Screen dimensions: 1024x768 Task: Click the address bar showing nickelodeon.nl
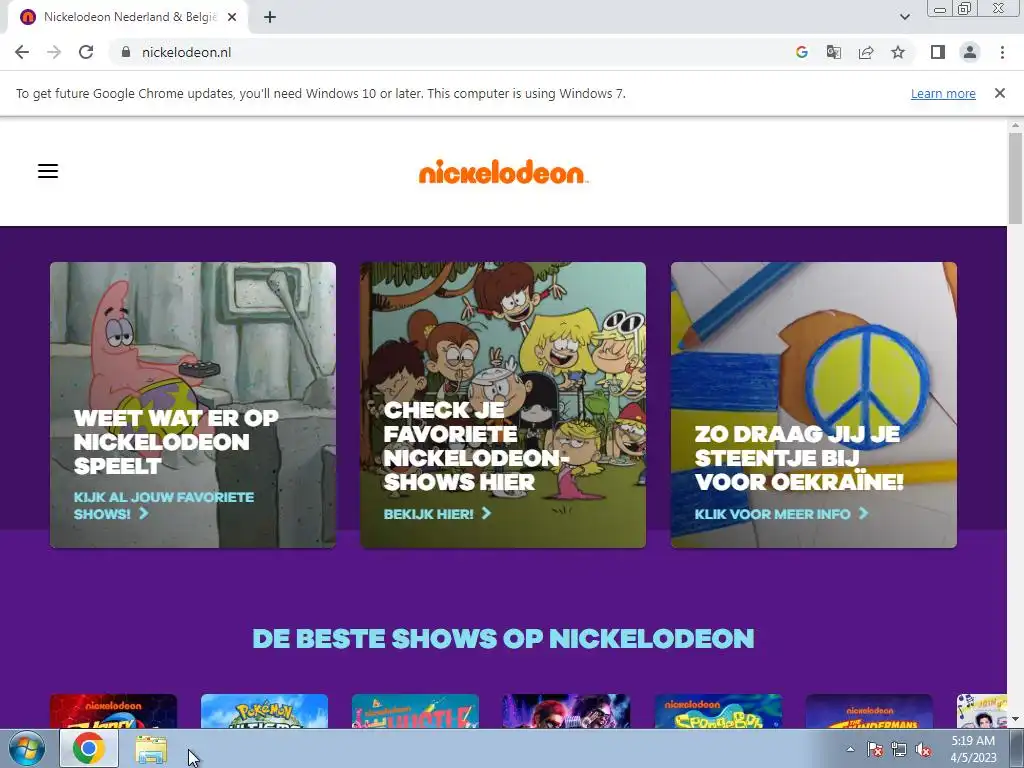[451, 52]
